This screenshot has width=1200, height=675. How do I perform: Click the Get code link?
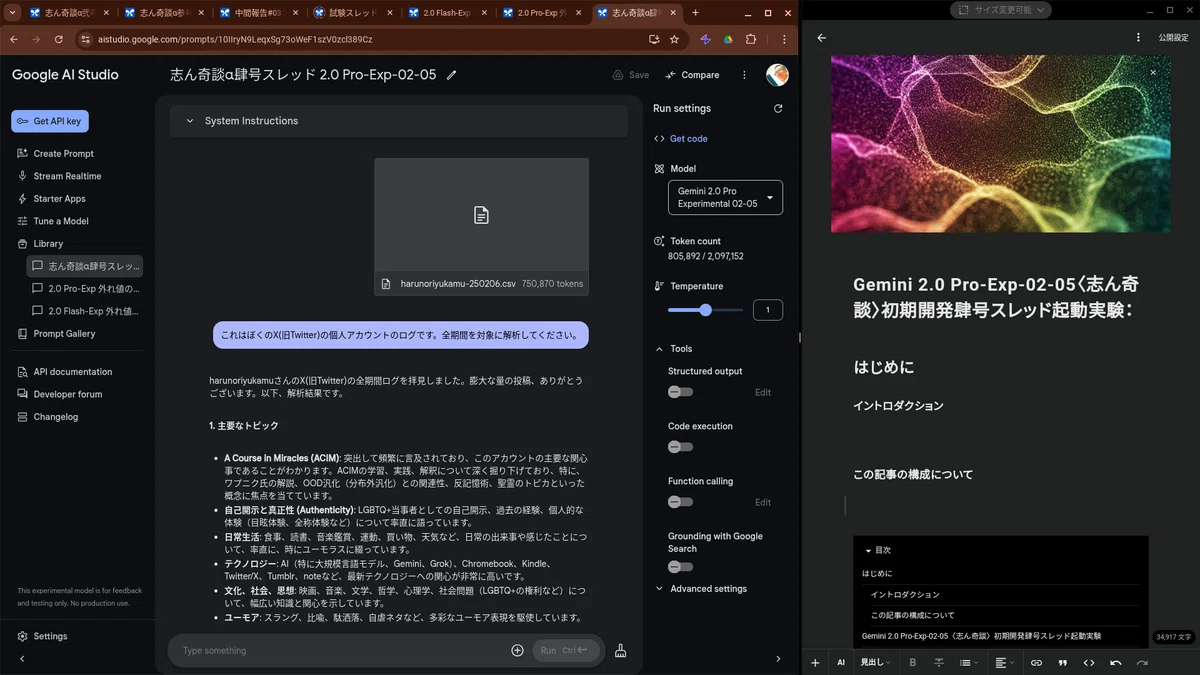[x=681, y=139]
